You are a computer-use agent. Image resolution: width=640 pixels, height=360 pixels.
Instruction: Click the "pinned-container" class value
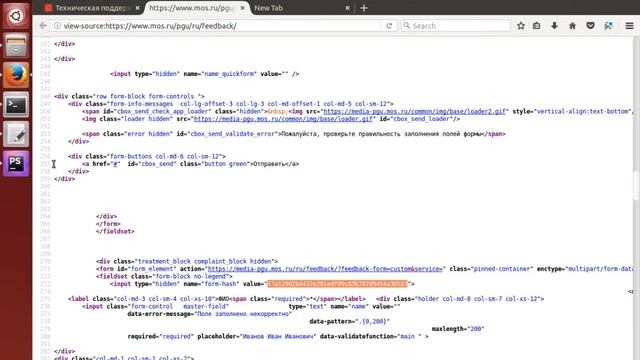tap(502, 269)
